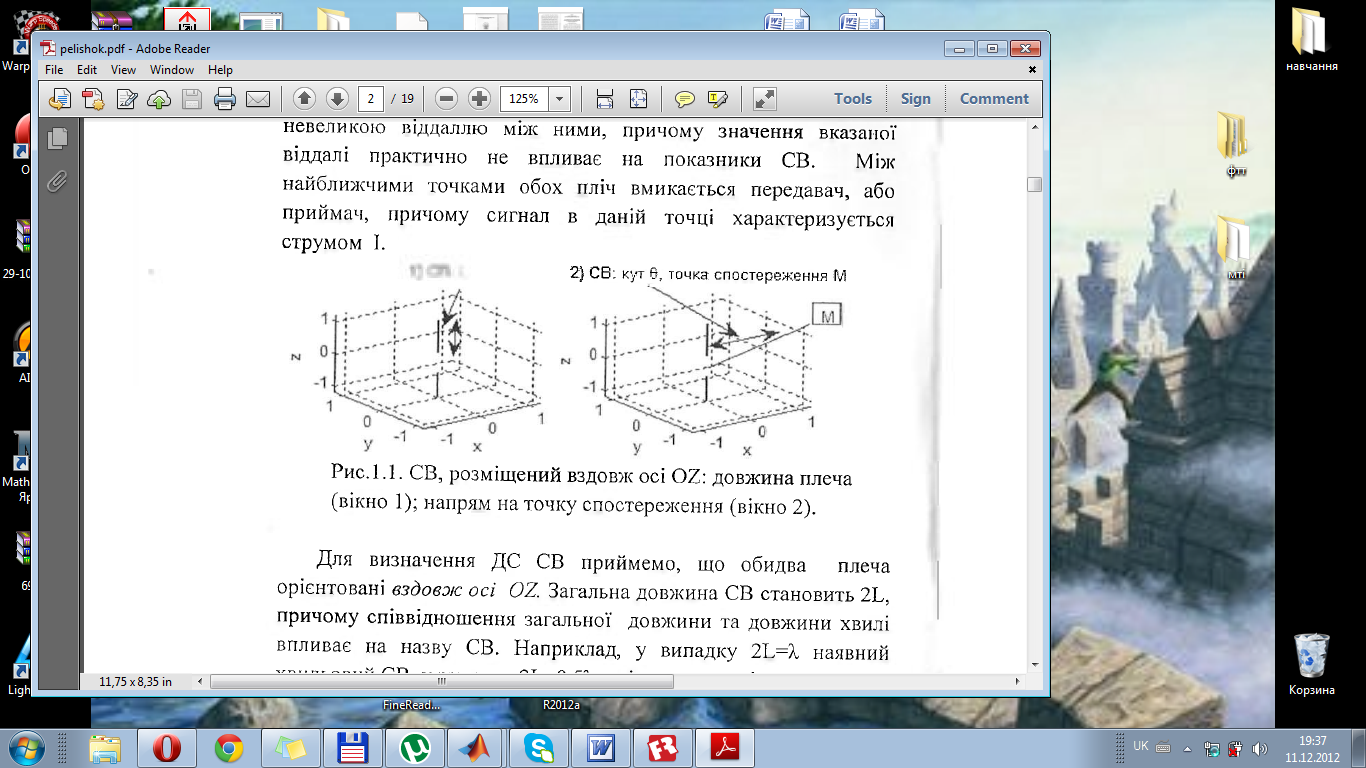1366x768 pixels.
Task: Click the fit width scrolling mode icon
Action: click(604, 99)
